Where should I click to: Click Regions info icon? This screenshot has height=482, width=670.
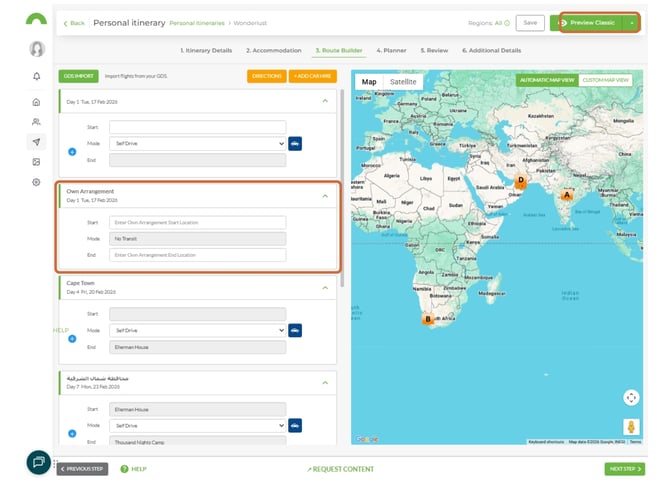[507, 23]
